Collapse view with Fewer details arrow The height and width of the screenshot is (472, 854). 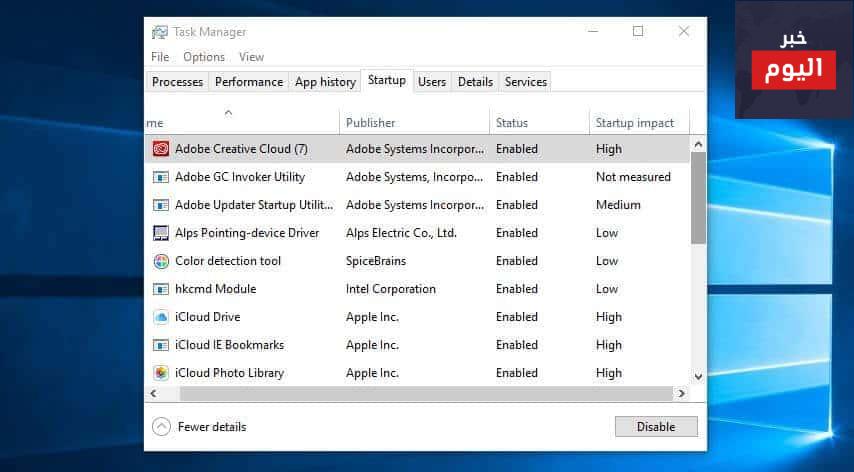point(161,427)
